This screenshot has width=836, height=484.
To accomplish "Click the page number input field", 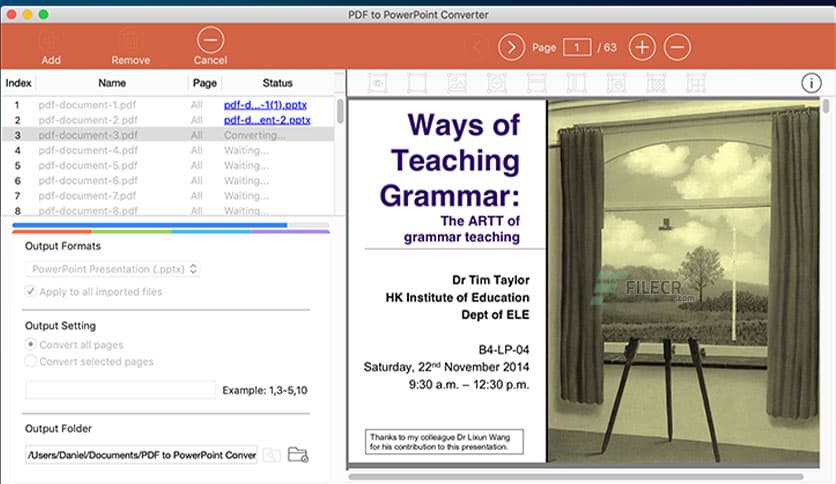I will (x=577, y=47).
